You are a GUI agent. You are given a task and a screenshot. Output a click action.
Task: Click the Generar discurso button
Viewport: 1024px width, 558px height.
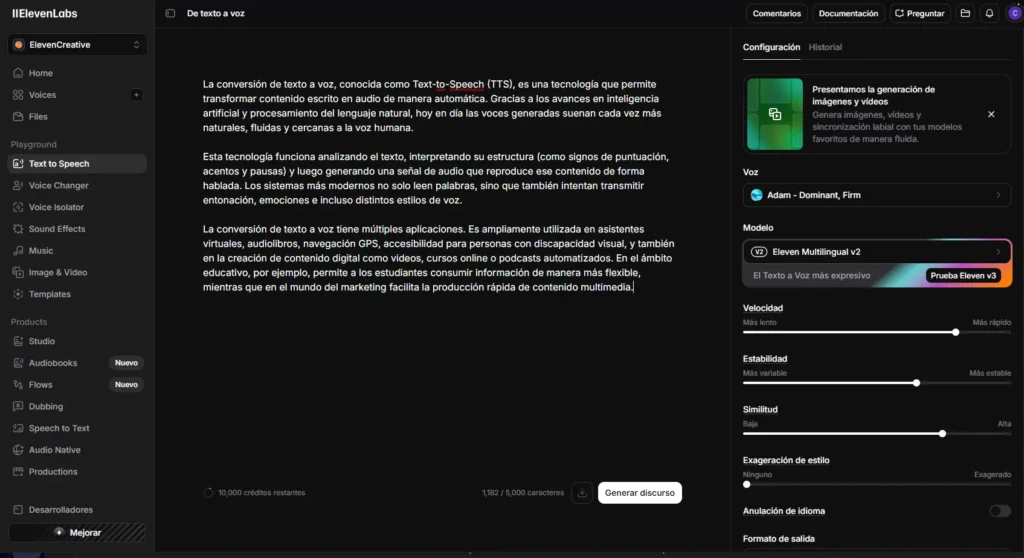pos(639,493)
